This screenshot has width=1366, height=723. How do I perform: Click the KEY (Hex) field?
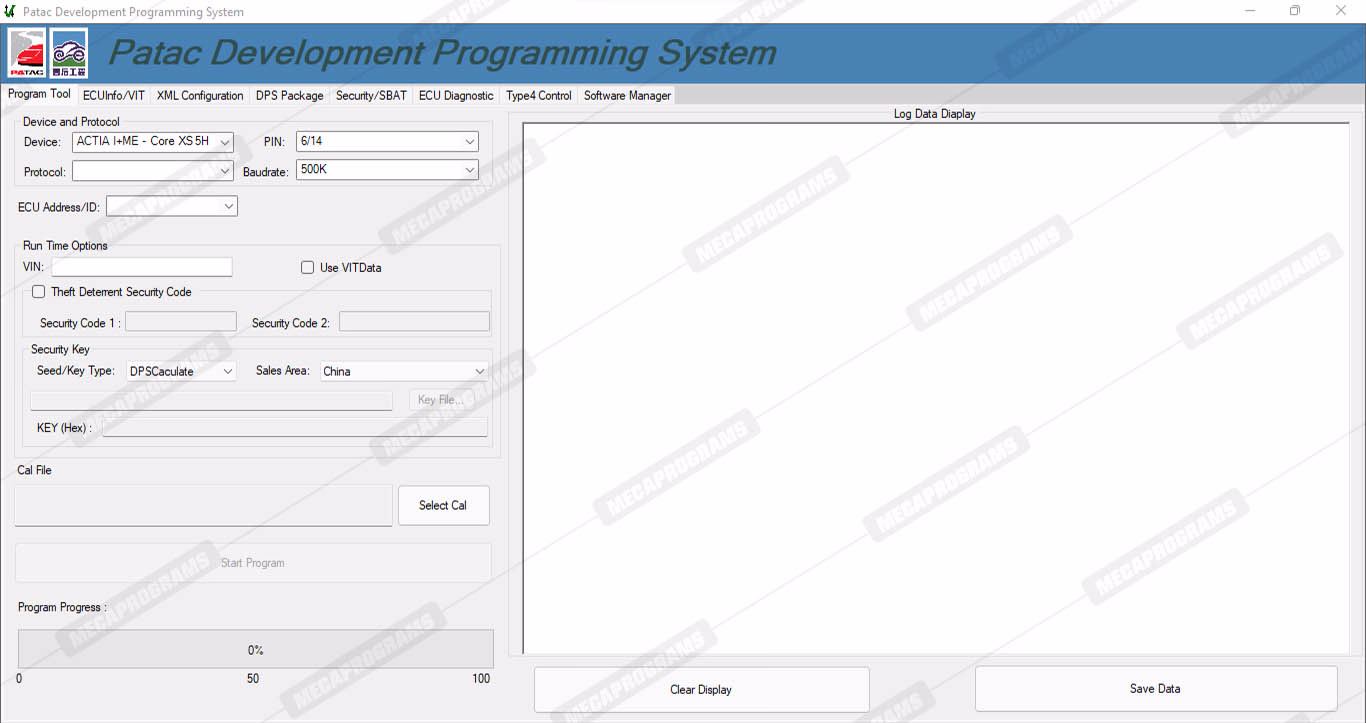295,427
